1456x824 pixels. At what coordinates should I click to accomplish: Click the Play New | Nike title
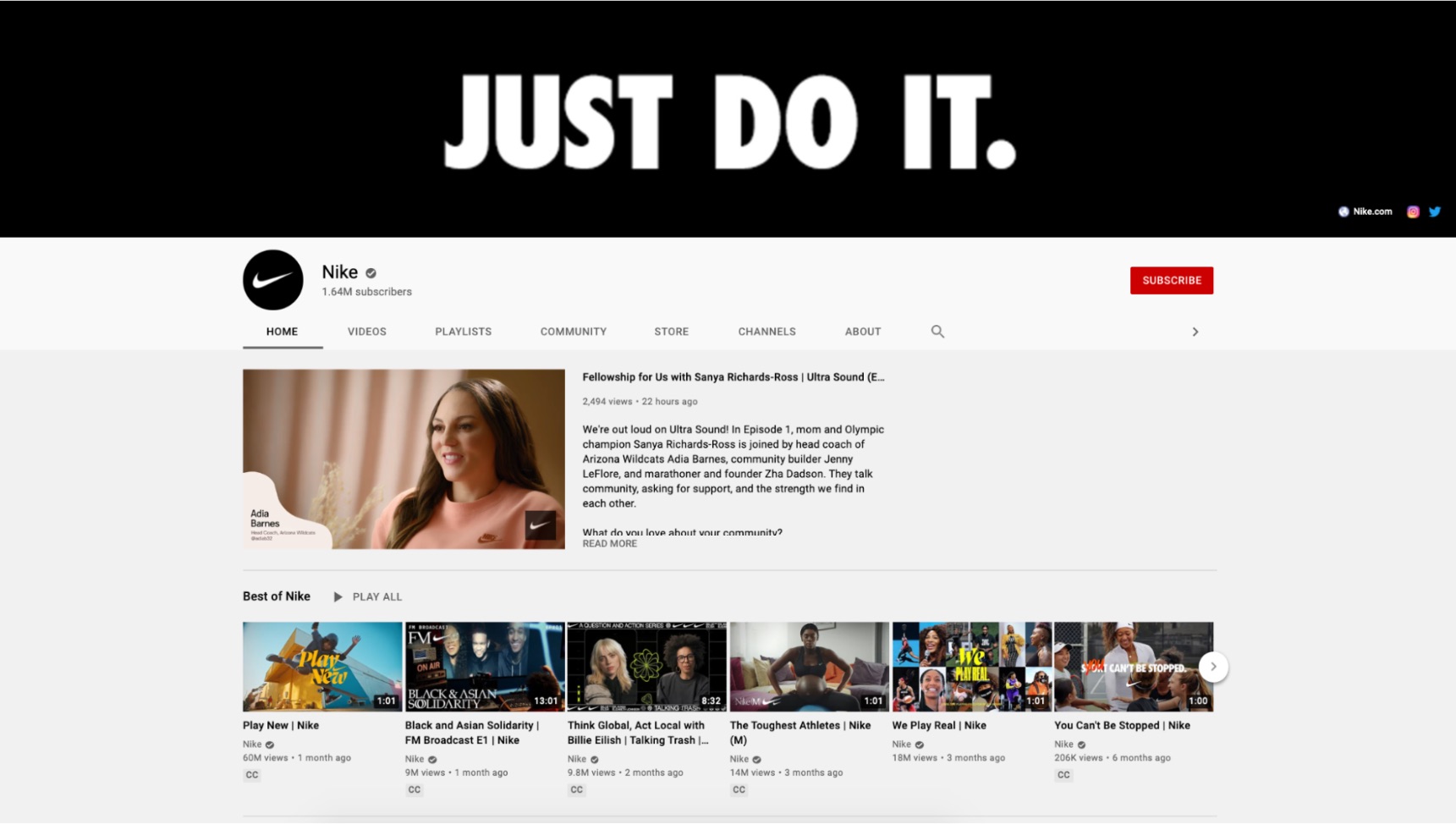pyautogui.click(x=281, y=726)
